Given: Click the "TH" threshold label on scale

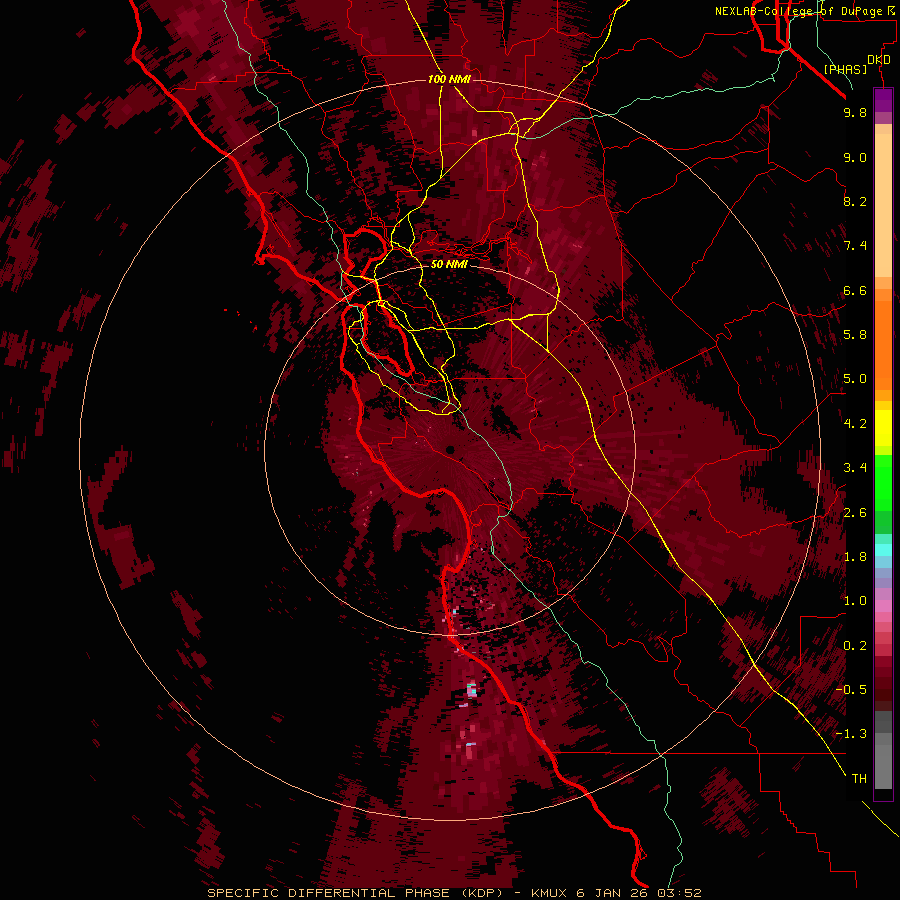Looking at the screenshot, I should click(859, 779).
